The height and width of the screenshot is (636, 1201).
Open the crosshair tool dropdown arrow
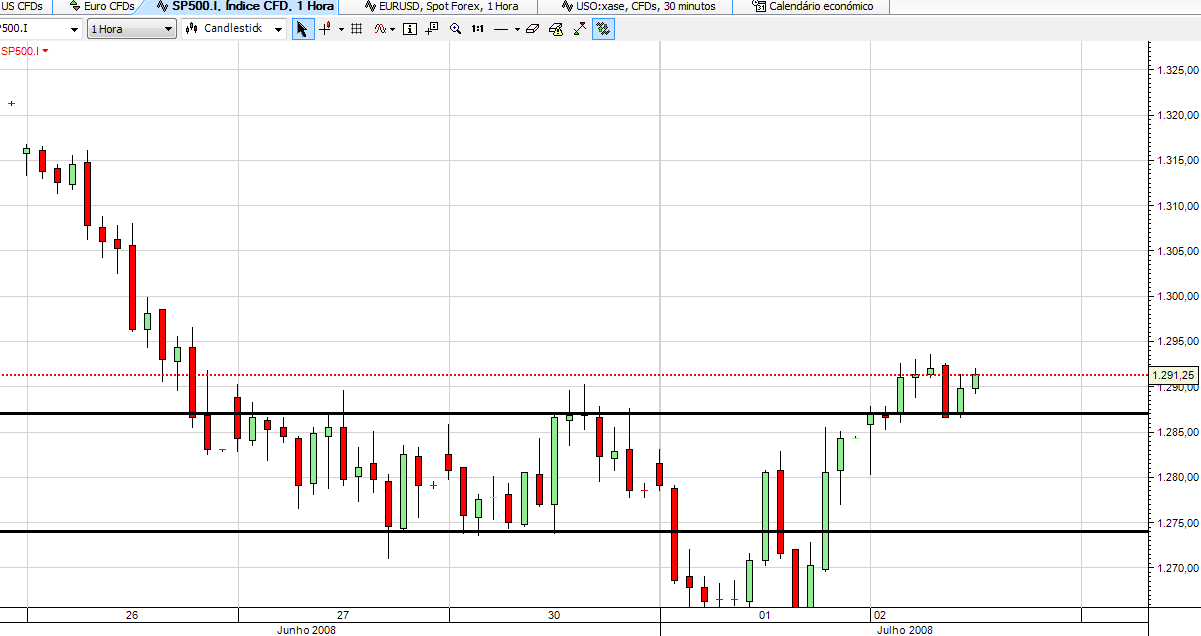(341, 29)
